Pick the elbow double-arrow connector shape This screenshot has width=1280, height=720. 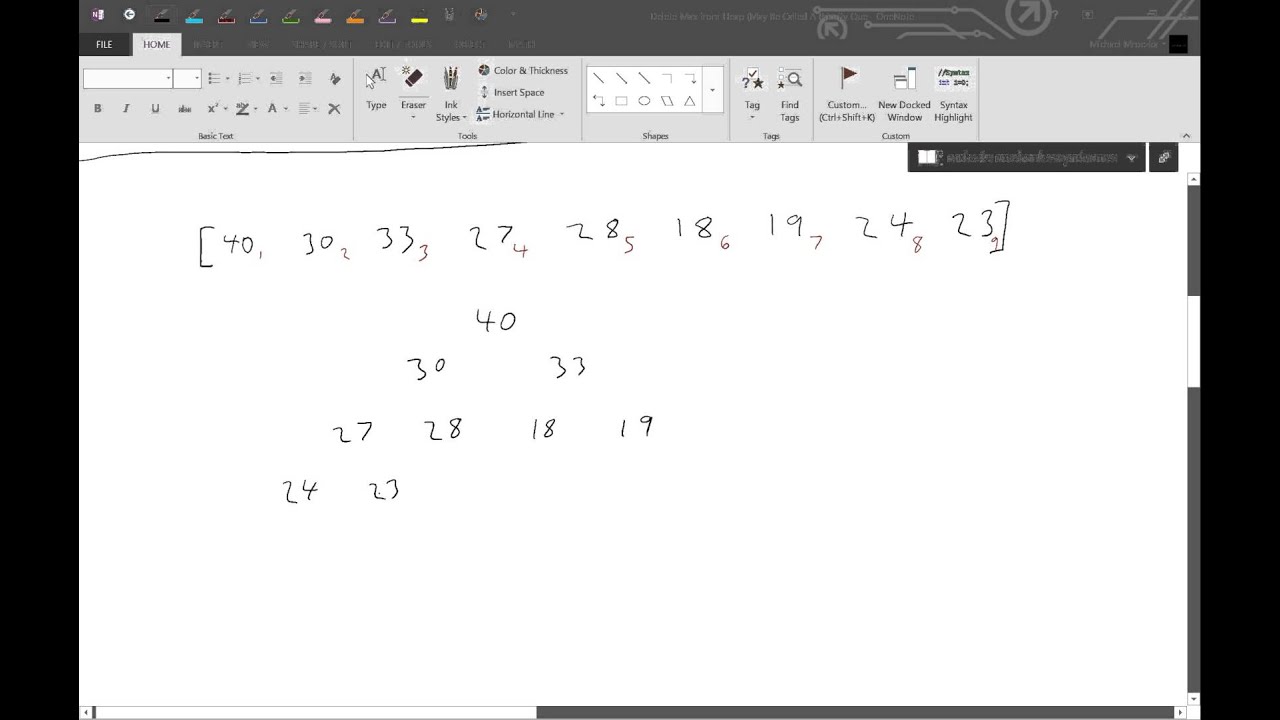coord(598,100)
